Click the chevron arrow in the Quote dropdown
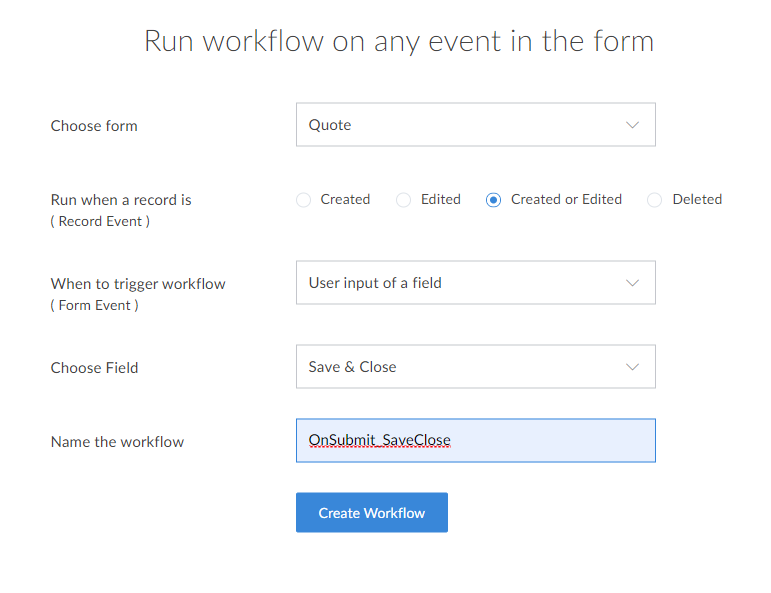 point(632,125)
